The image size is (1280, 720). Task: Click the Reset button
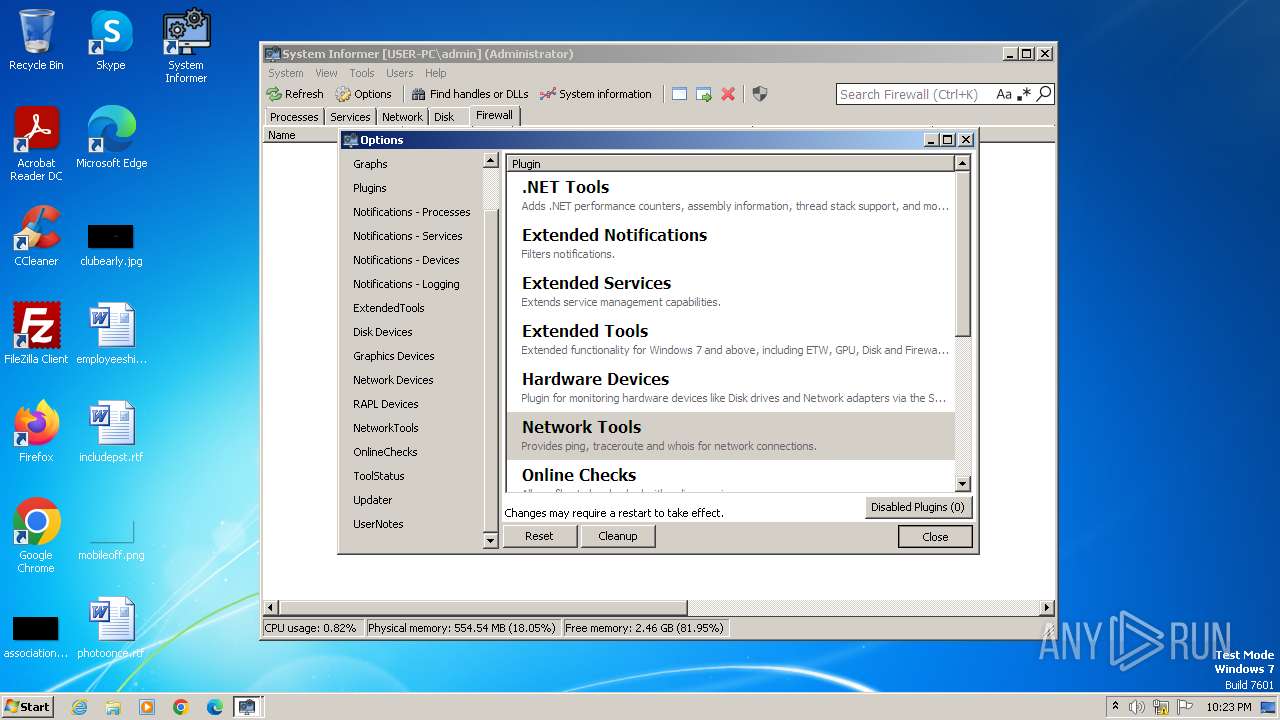tap(539, 536)
